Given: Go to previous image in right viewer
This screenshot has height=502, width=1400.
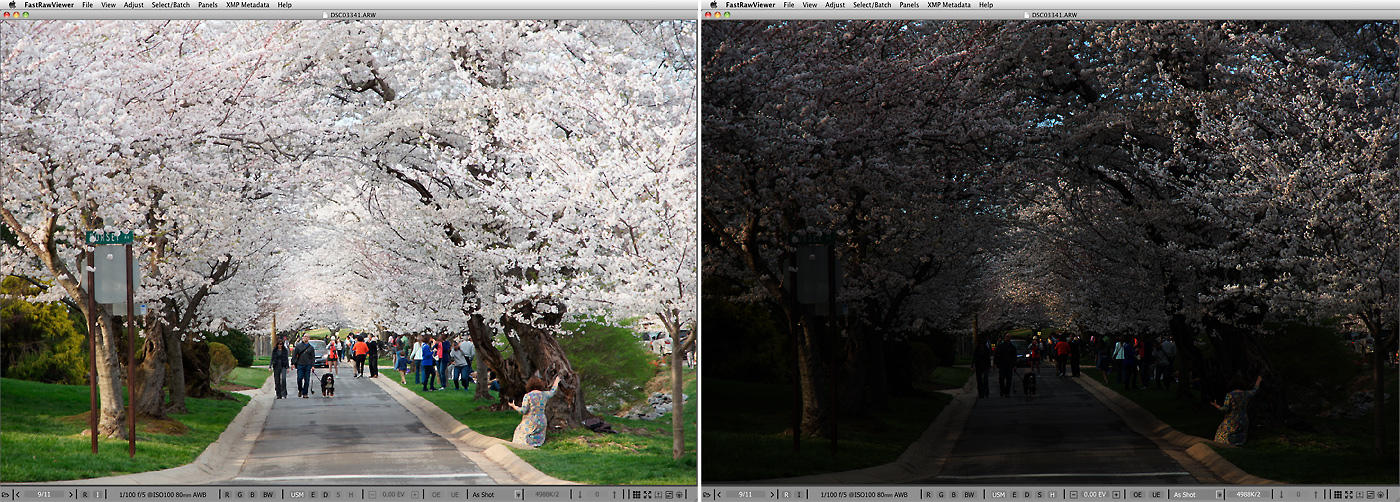Looking at the screenshot, I should [718, 494].
